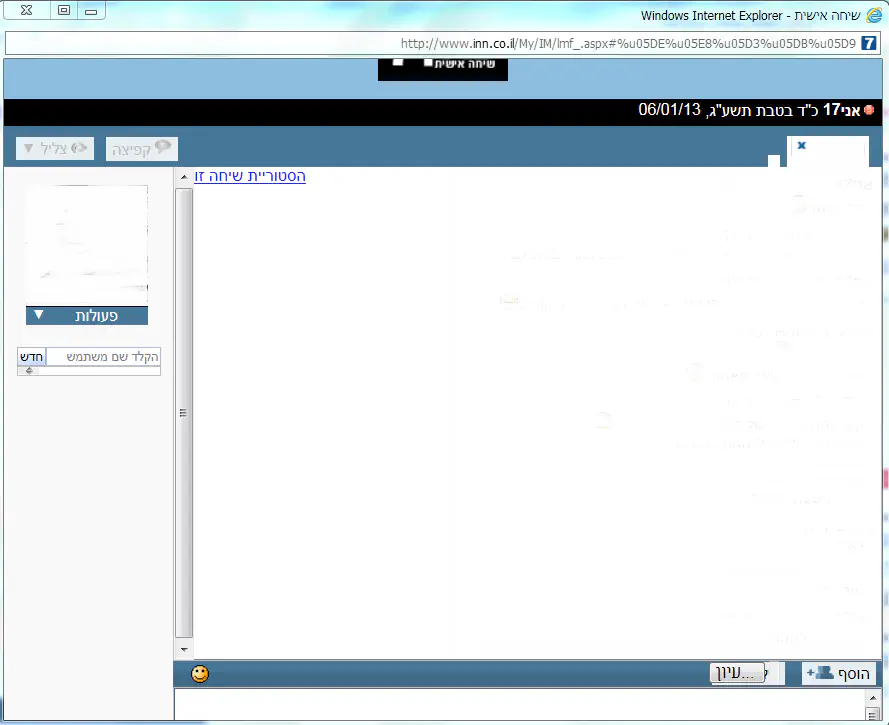
Task: Open the הסטוריית שיחה זו link
Action: [x=250, y=176]
